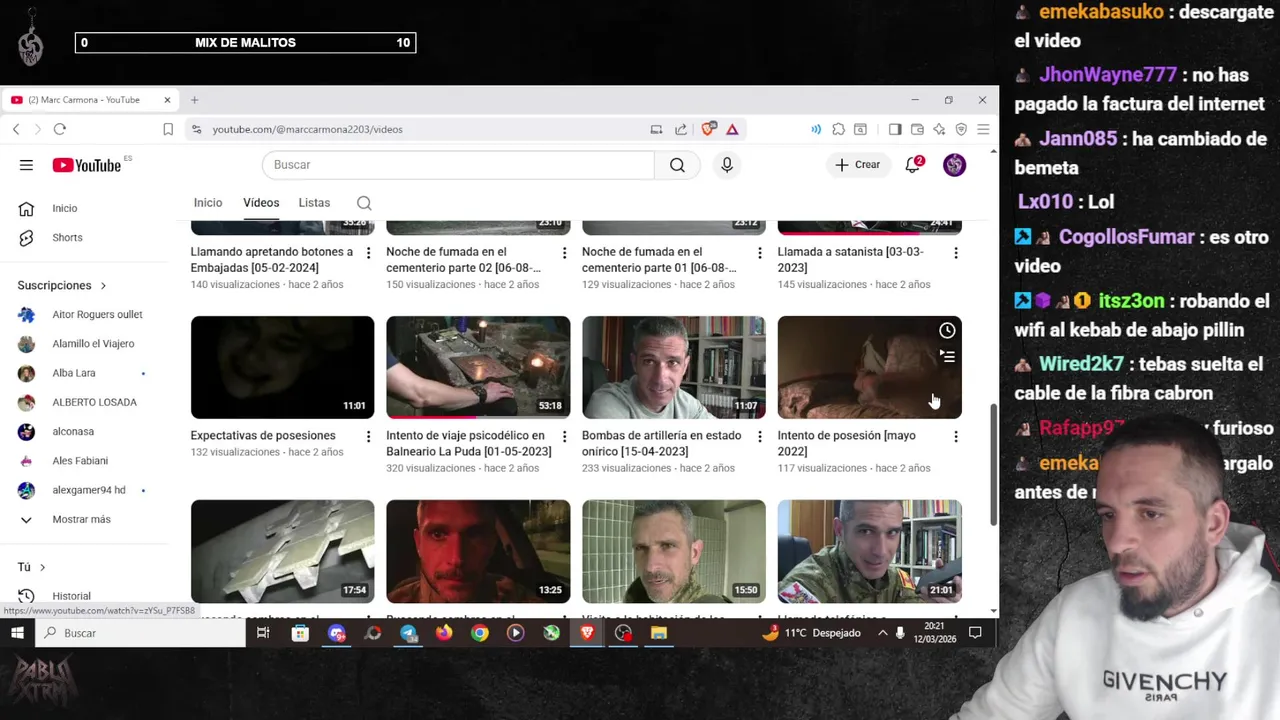Open options for Llamando apretando botones

click(368, 253)
